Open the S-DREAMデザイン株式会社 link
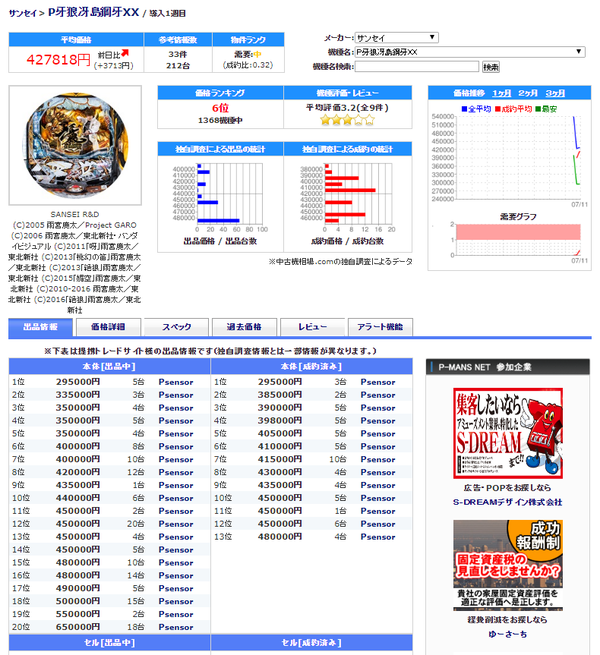The image size is (600, 655). [x=507, y=502]
